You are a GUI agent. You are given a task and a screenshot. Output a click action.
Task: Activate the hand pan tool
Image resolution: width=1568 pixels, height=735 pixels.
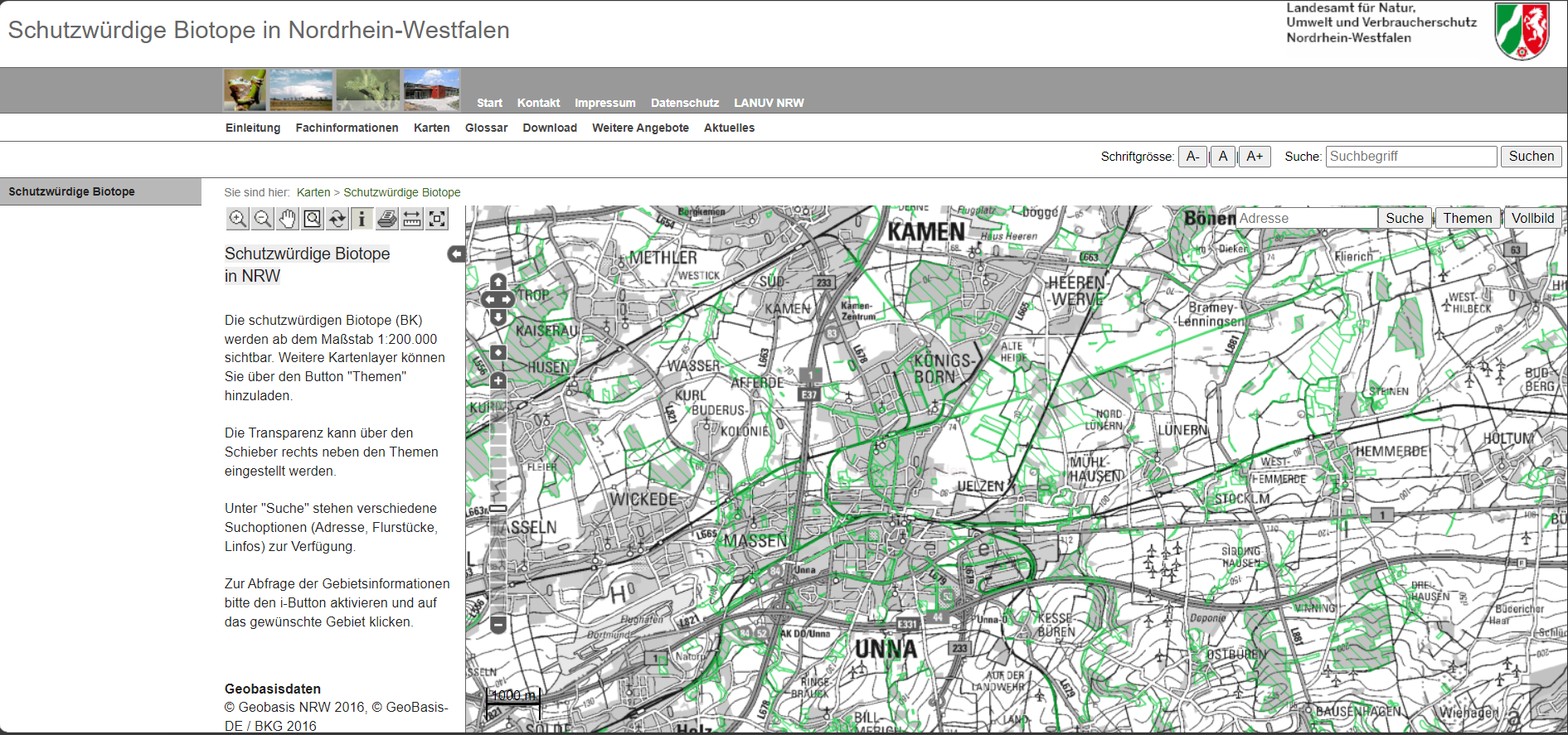click(x=287, y=219)
